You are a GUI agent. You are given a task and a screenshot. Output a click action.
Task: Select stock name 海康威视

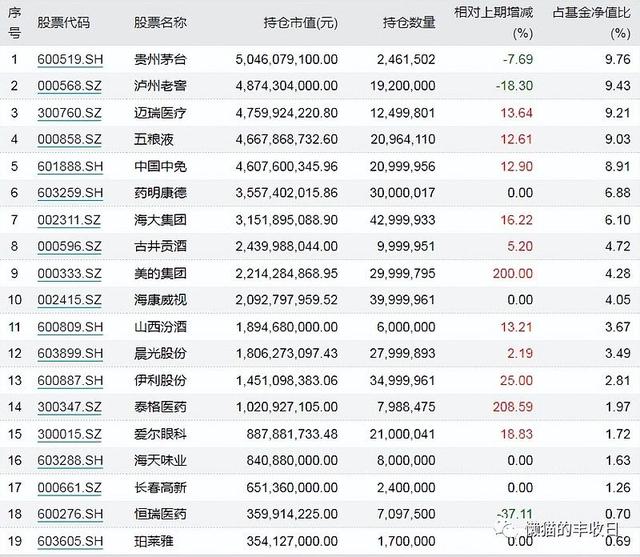point(160,300)
